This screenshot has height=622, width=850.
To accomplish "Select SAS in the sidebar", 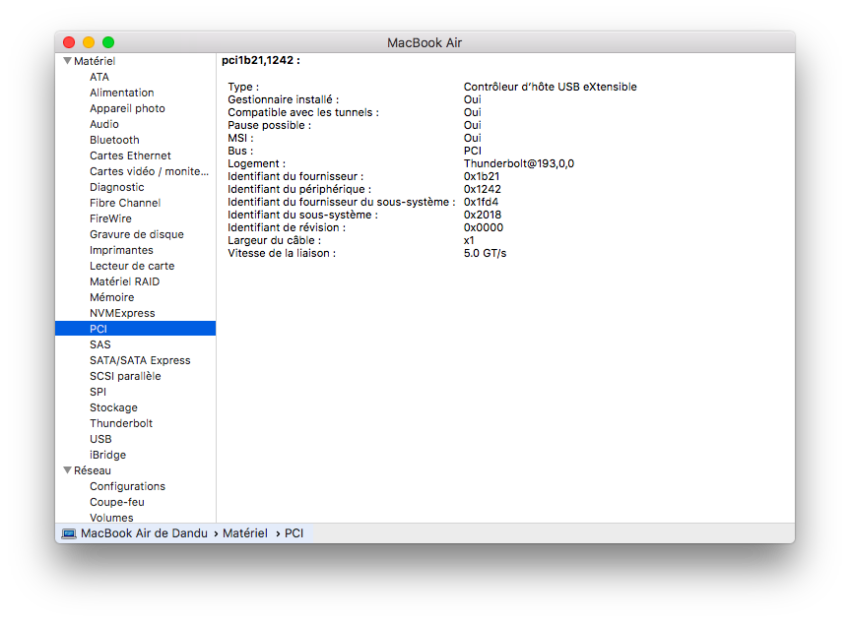I will pyautogui.click(x=100, y=344).
